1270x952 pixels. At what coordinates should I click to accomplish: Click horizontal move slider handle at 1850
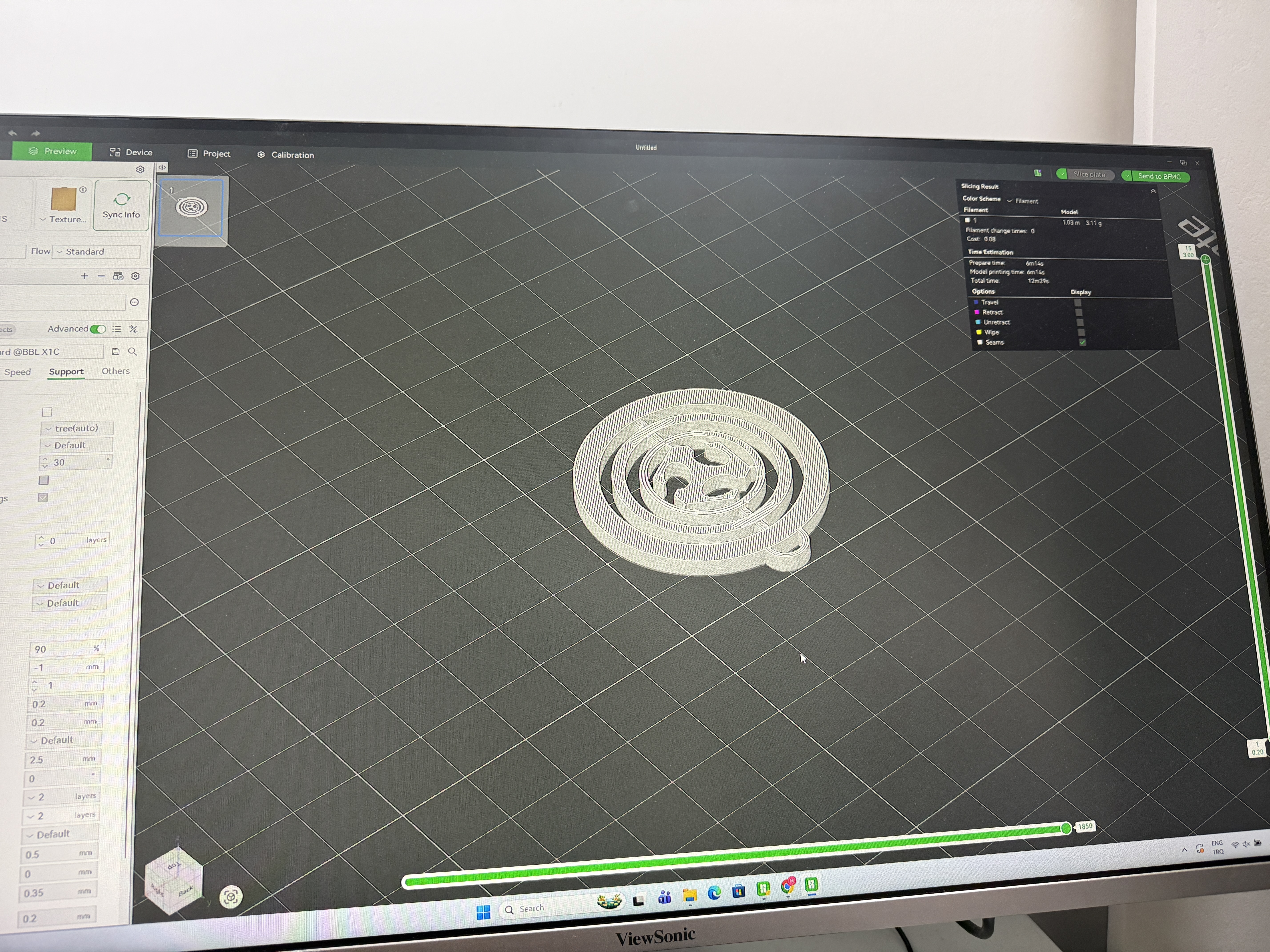click(1066, 828)
